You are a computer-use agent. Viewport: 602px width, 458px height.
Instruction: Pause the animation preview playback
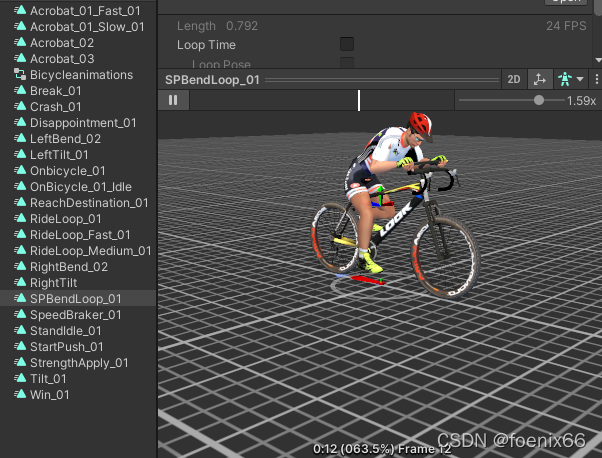click(173, 100)
